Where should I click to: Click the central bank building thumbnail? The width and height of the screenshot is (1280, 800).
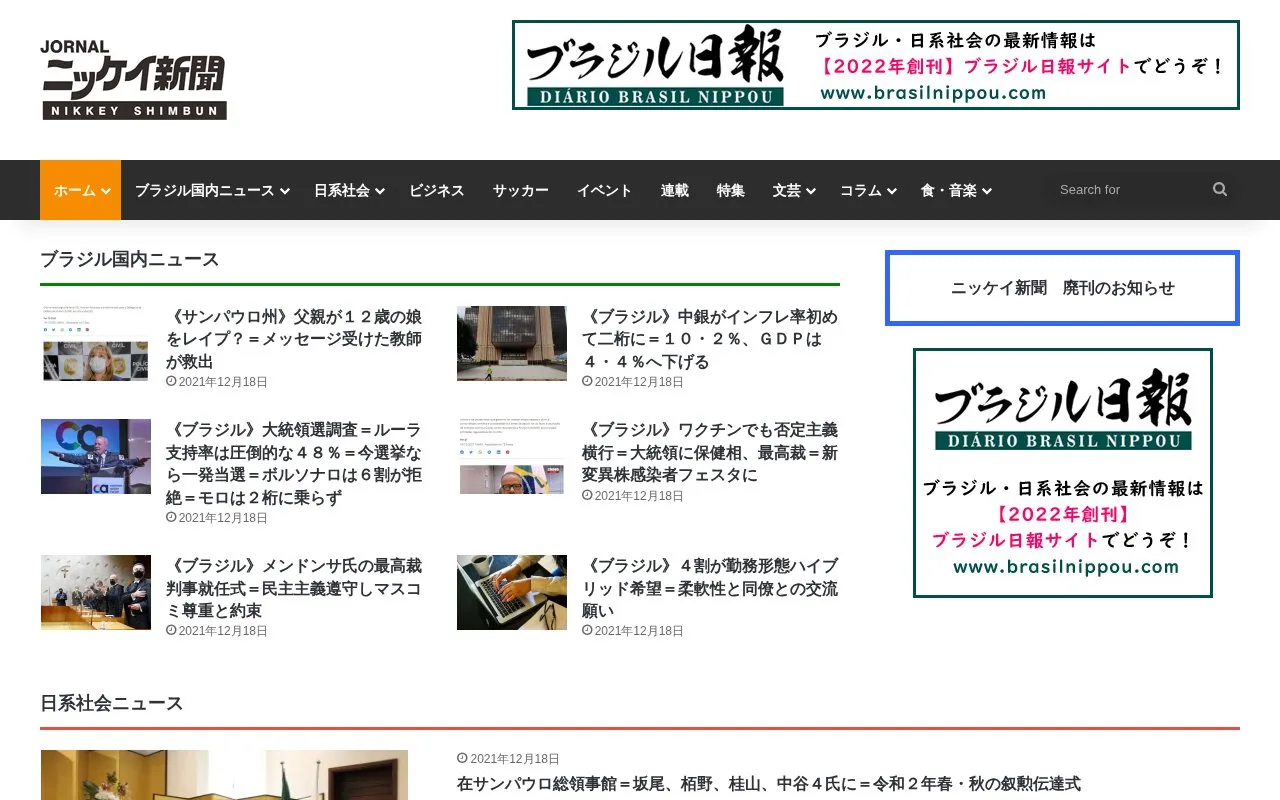click(x=512, y=343)
